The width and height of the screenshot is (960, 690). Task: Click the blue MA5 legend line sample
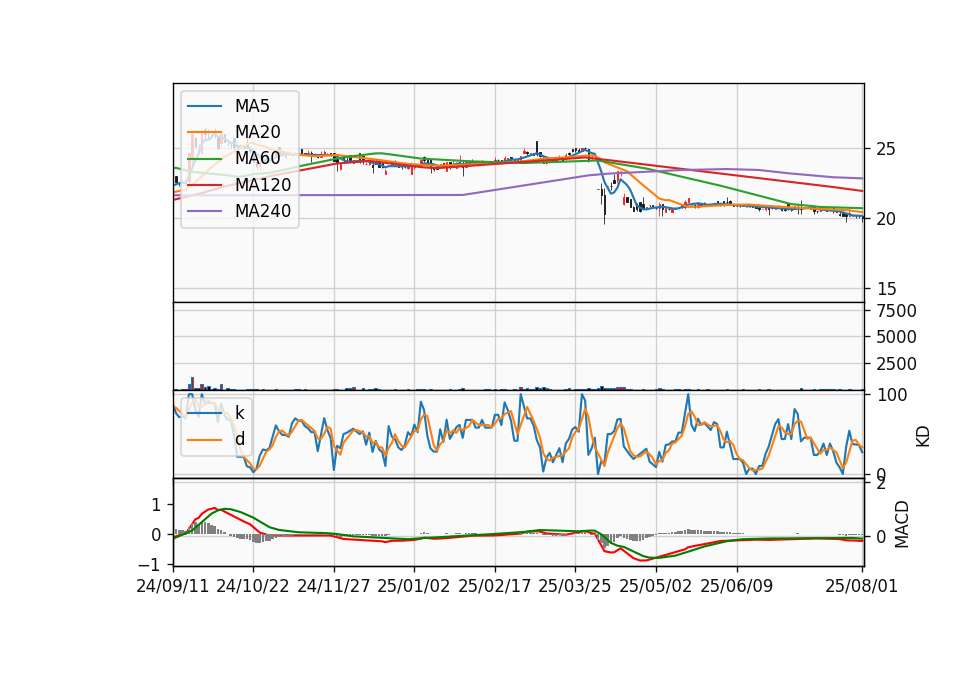click(x=204, y=106)
